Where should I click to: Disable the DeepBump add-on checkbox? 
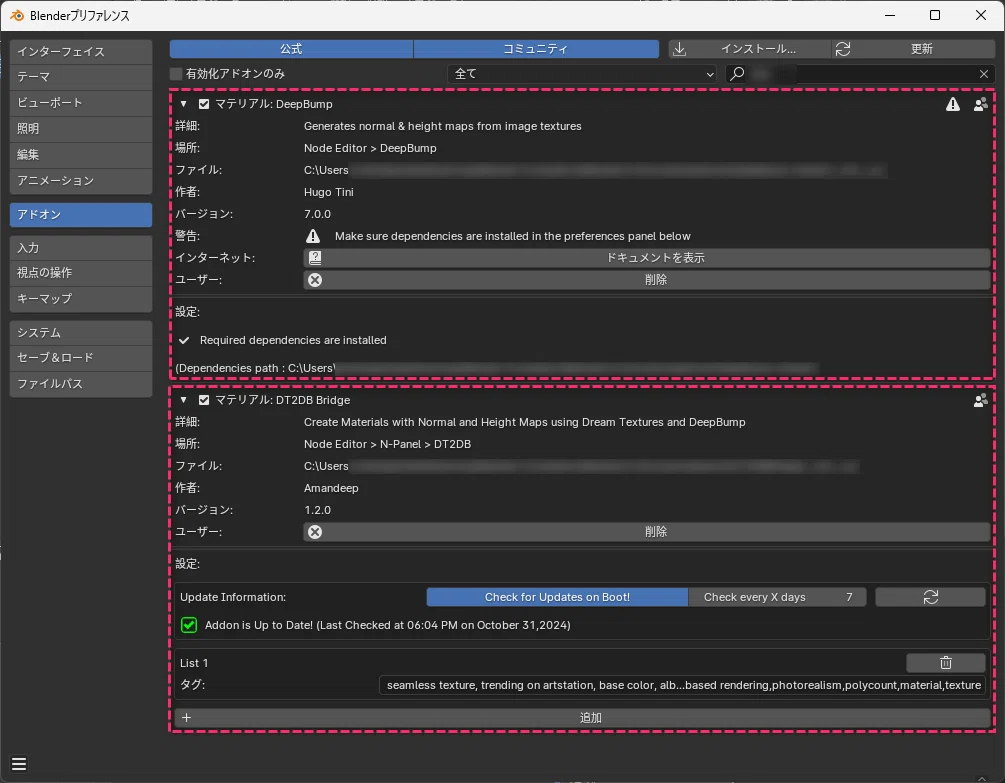click(204, 104)
